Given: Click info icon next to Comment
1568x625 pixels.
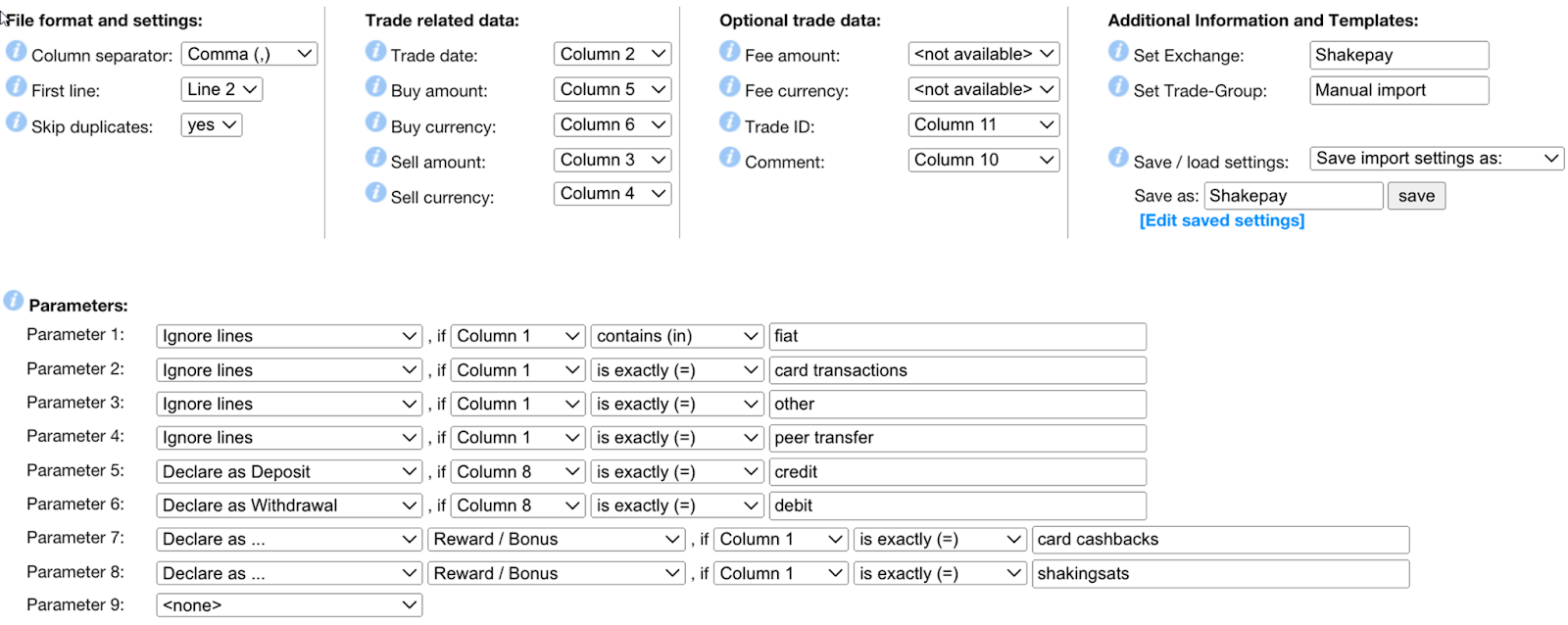Looking at the screenshot, I should (729, 157).
